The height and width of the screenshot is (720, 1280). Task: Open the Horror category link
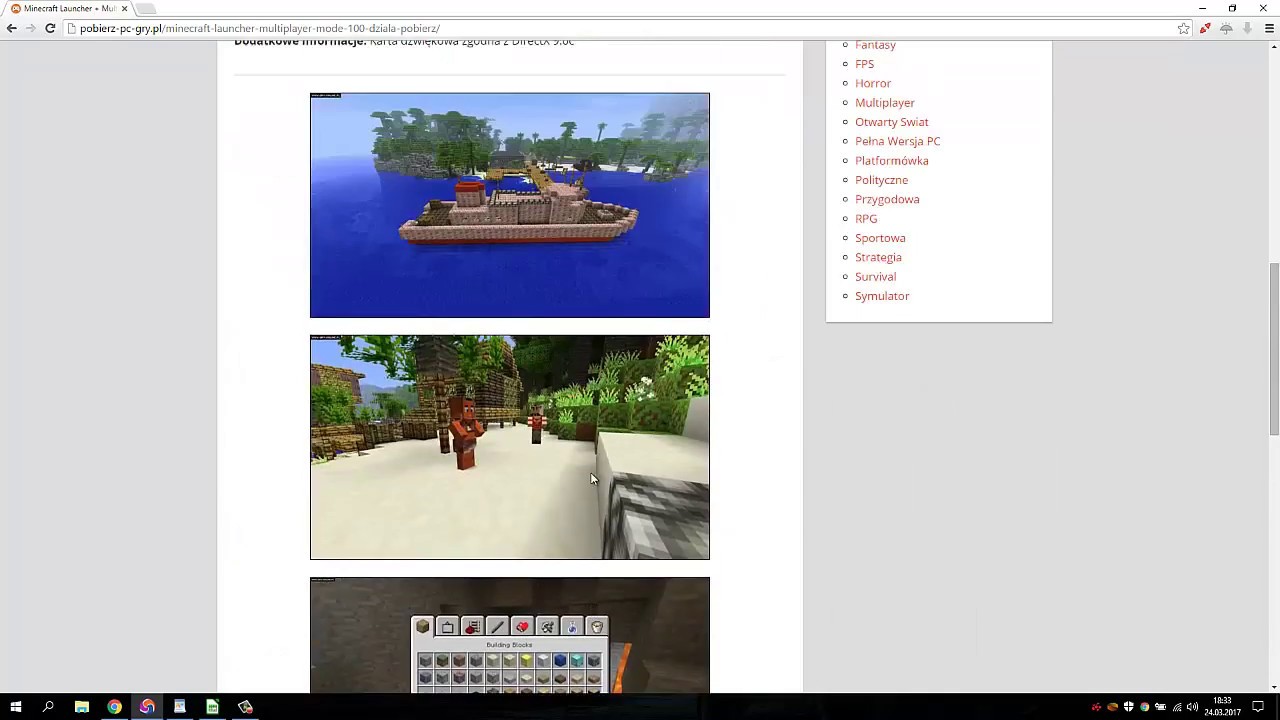pyautogui.click(x=873, y=83)
